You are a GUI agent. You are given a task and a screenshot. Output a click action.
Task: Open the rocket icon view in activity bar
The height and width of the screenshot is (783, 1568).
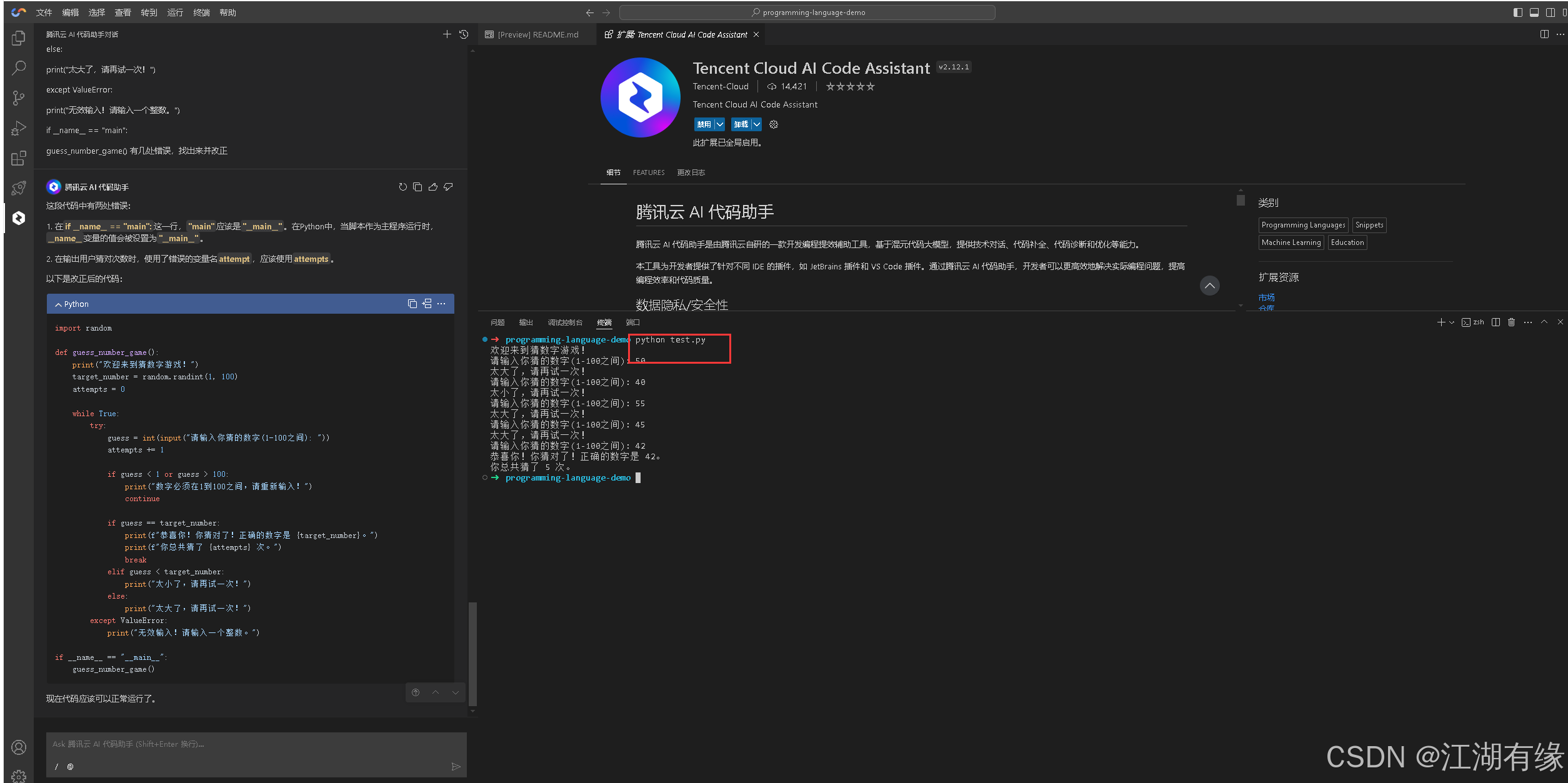(19, 188)
